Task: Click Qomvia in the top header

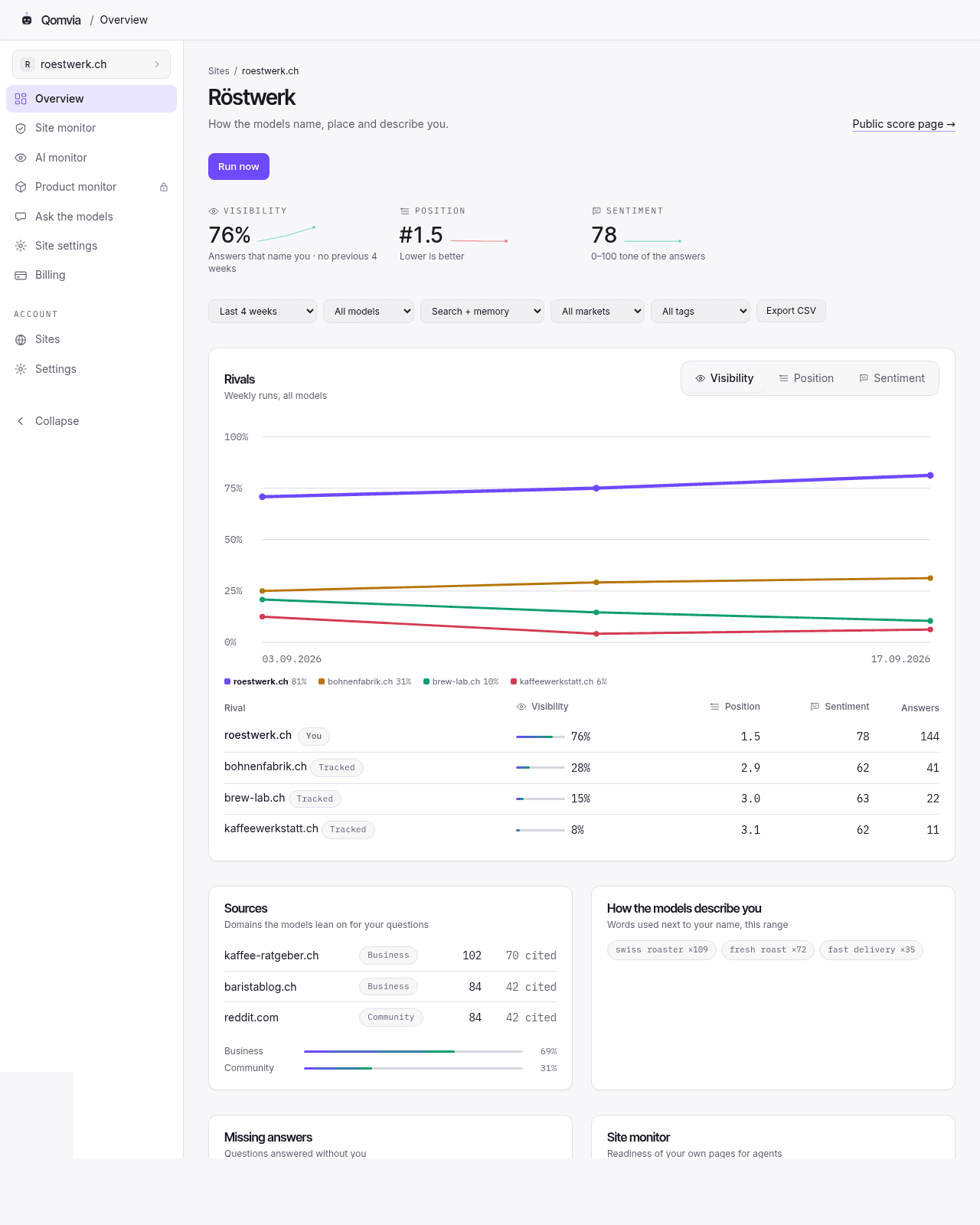Action: tap(60, 20)
